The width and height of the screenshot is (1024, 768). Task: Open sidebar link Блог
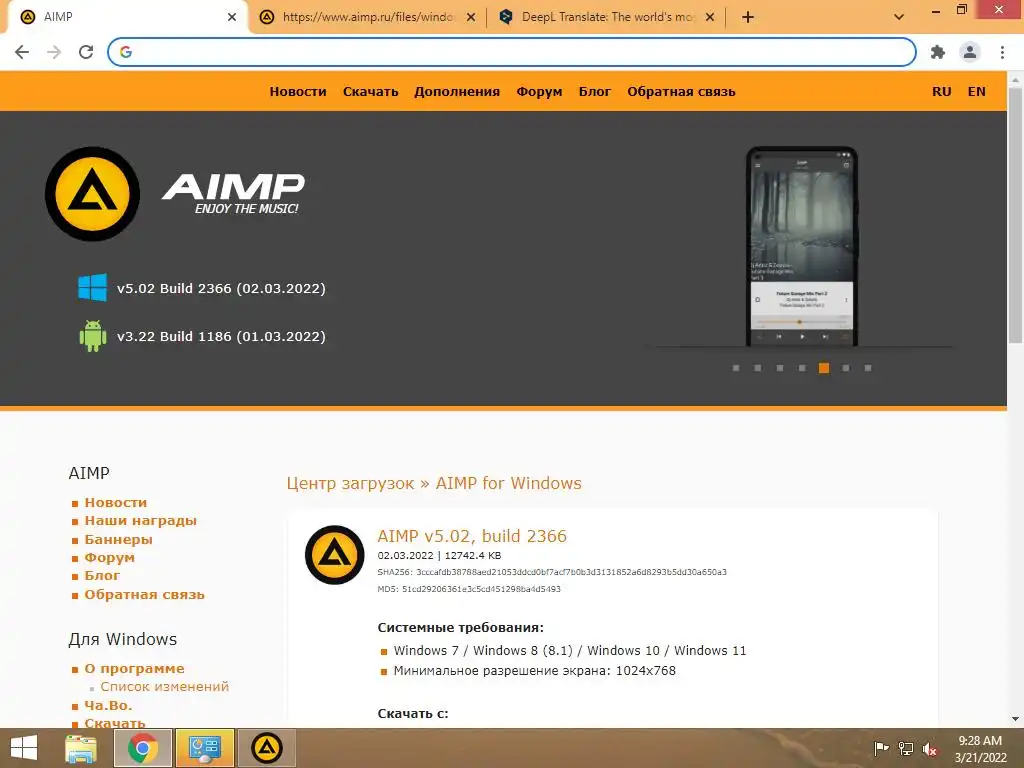pos(102,575)
